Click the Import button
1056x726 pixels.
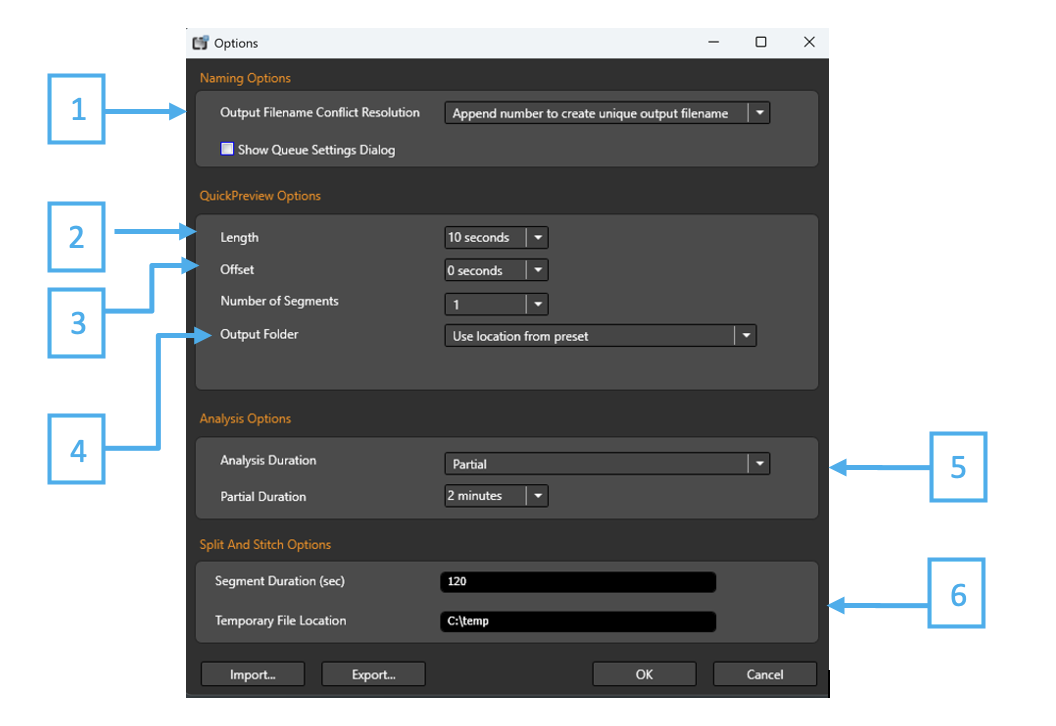coord(252,673)
